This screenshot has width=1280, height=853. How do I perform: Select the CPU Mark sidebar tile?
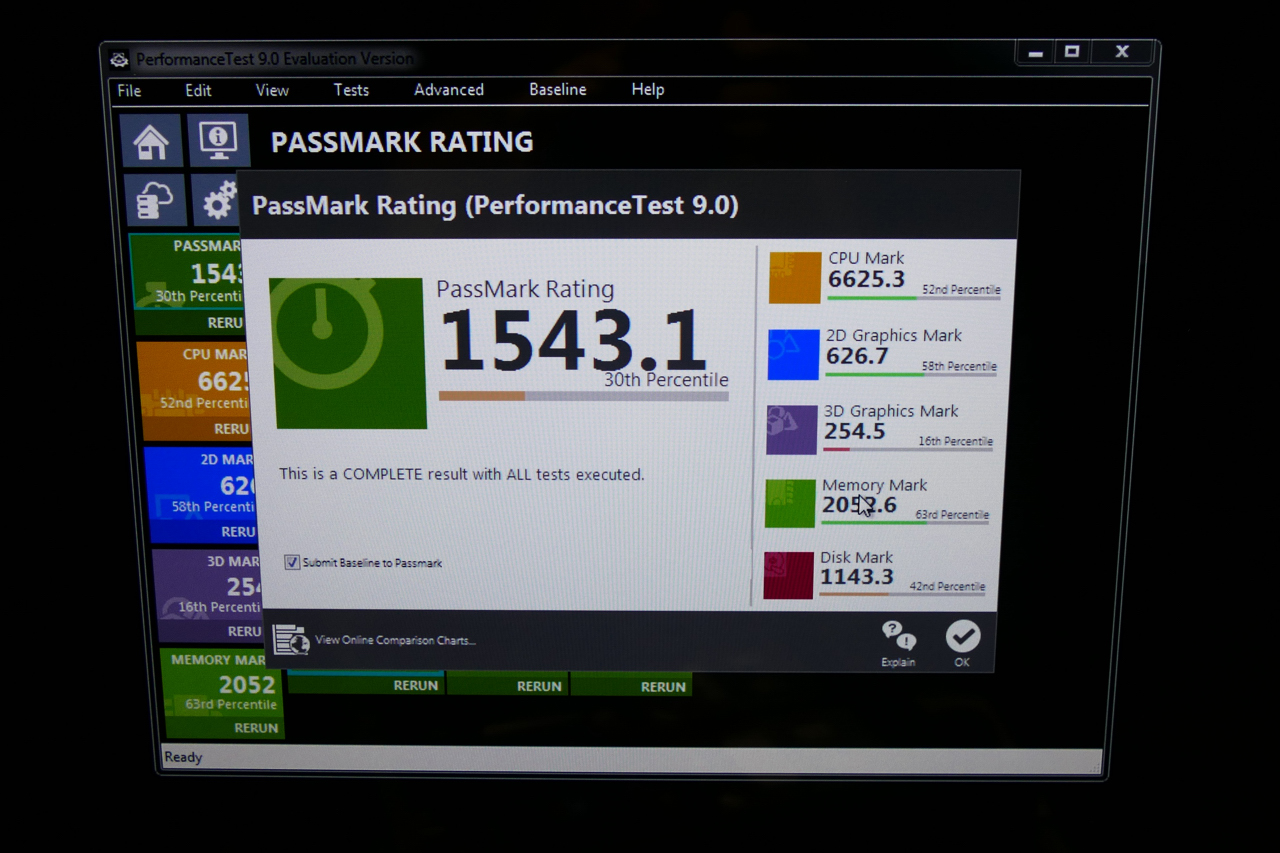tap(195, 391)
